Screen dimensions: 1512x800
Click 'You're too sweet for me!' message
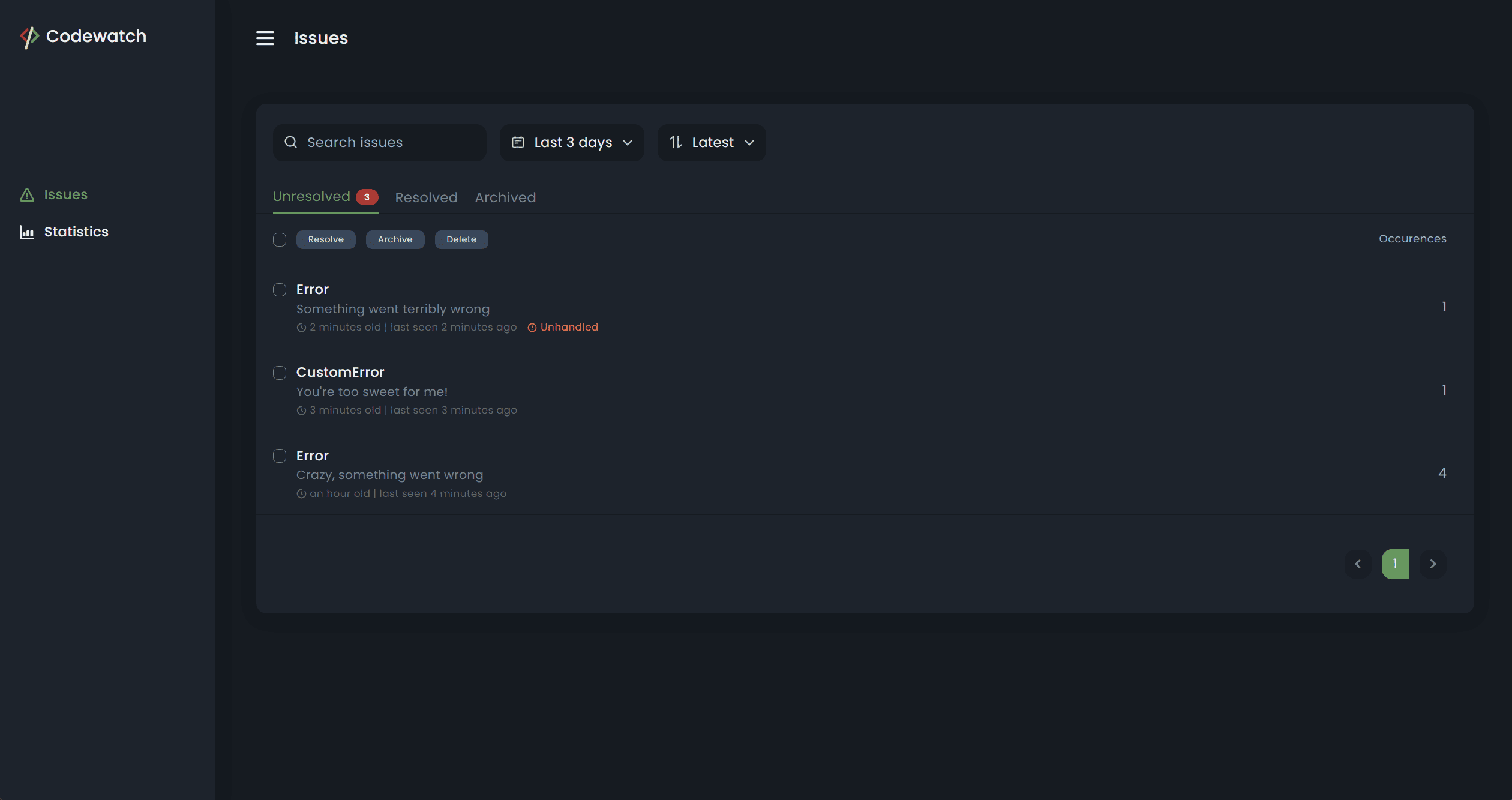(372, 392)
